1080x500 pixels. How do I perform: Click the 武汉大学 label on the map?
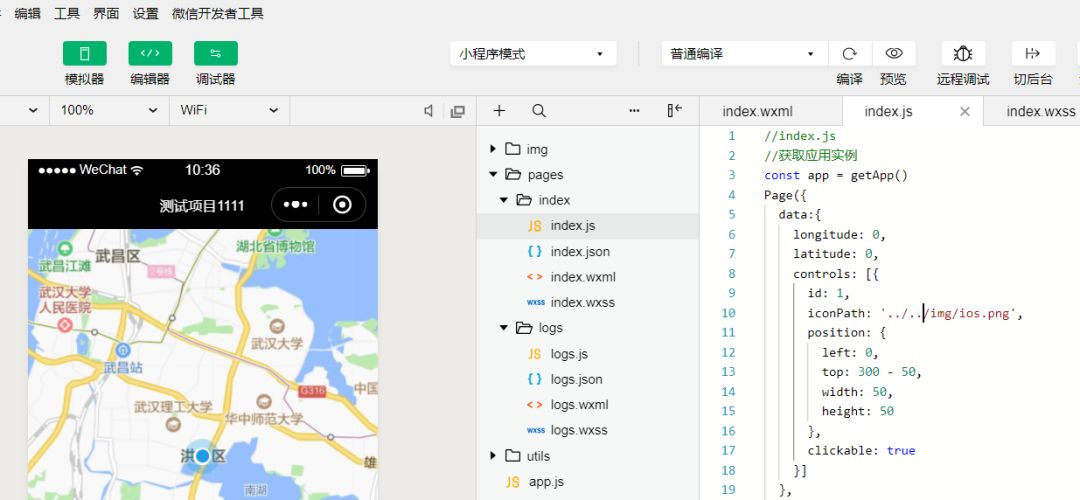point(277,344)
